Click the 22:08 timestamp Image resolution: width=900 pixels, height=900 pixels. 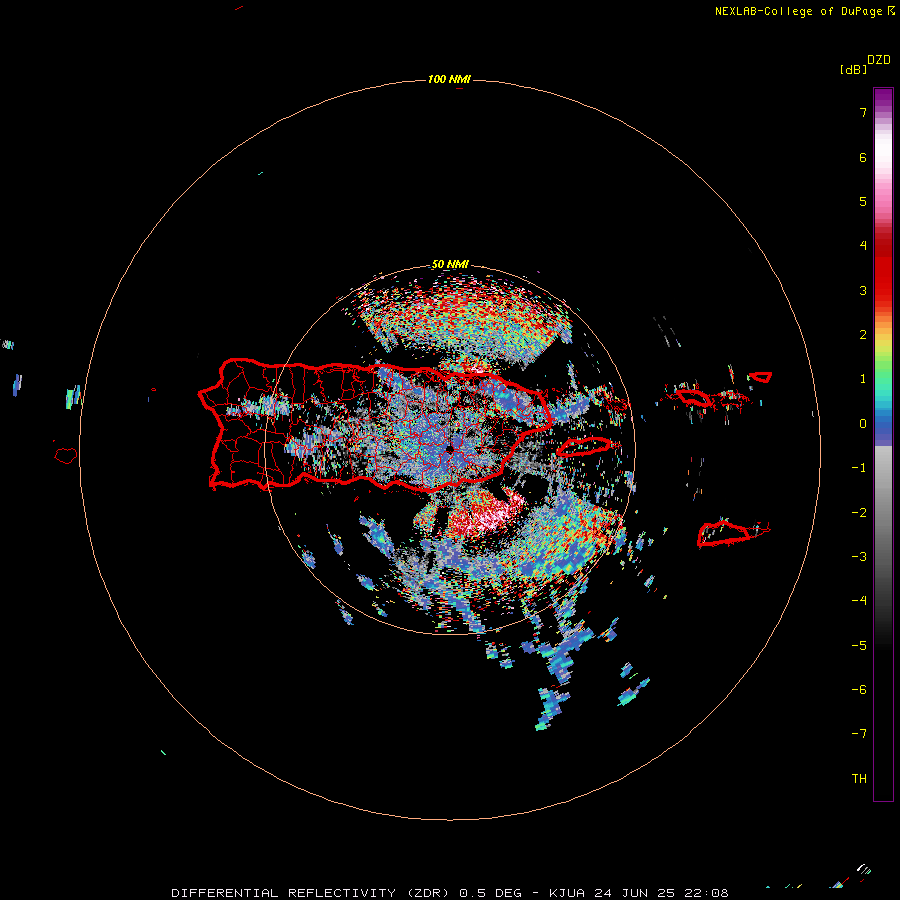pos(709,893)
